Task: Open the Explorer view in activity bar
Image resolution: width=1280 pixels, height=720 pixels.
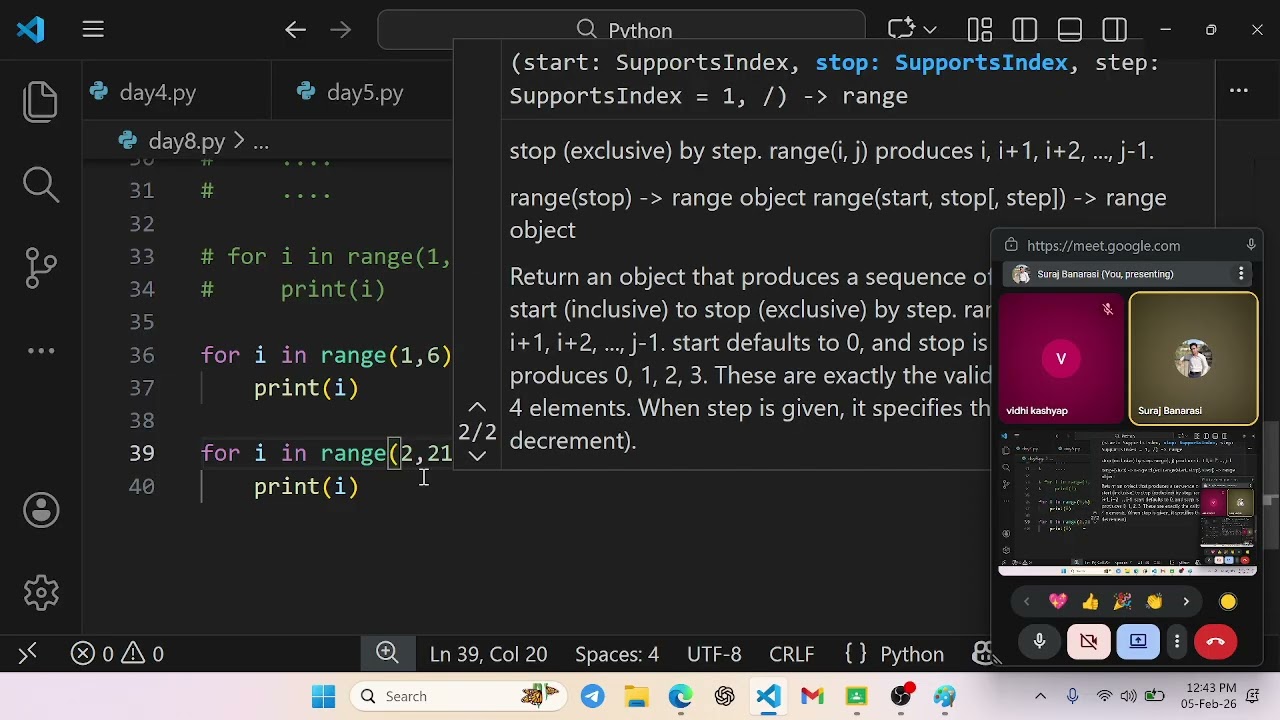Action: click(41, 101)
